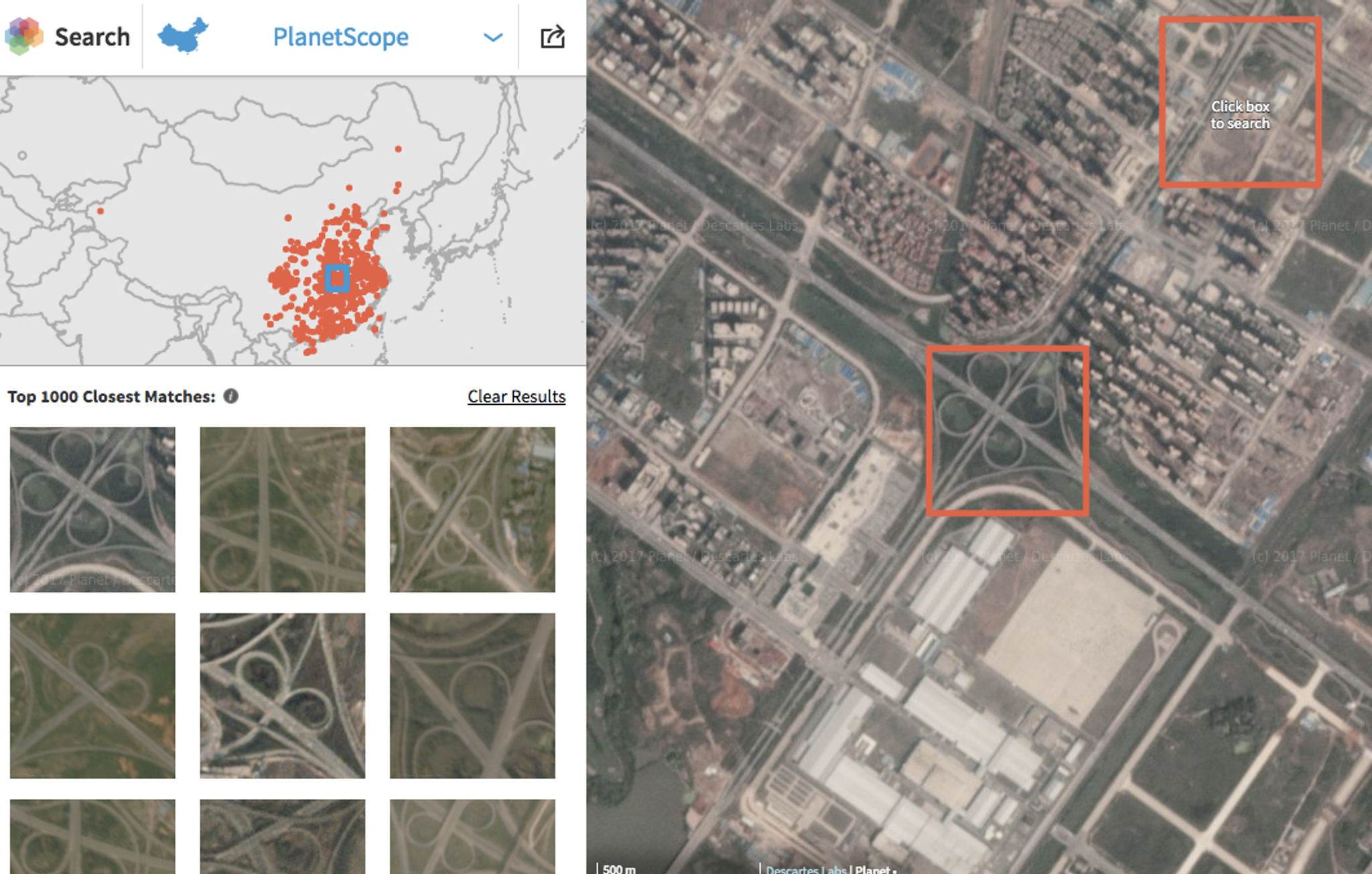Screen dimensions: 1372x874
Task: Click the Search title text
Action: click(92, 37)
